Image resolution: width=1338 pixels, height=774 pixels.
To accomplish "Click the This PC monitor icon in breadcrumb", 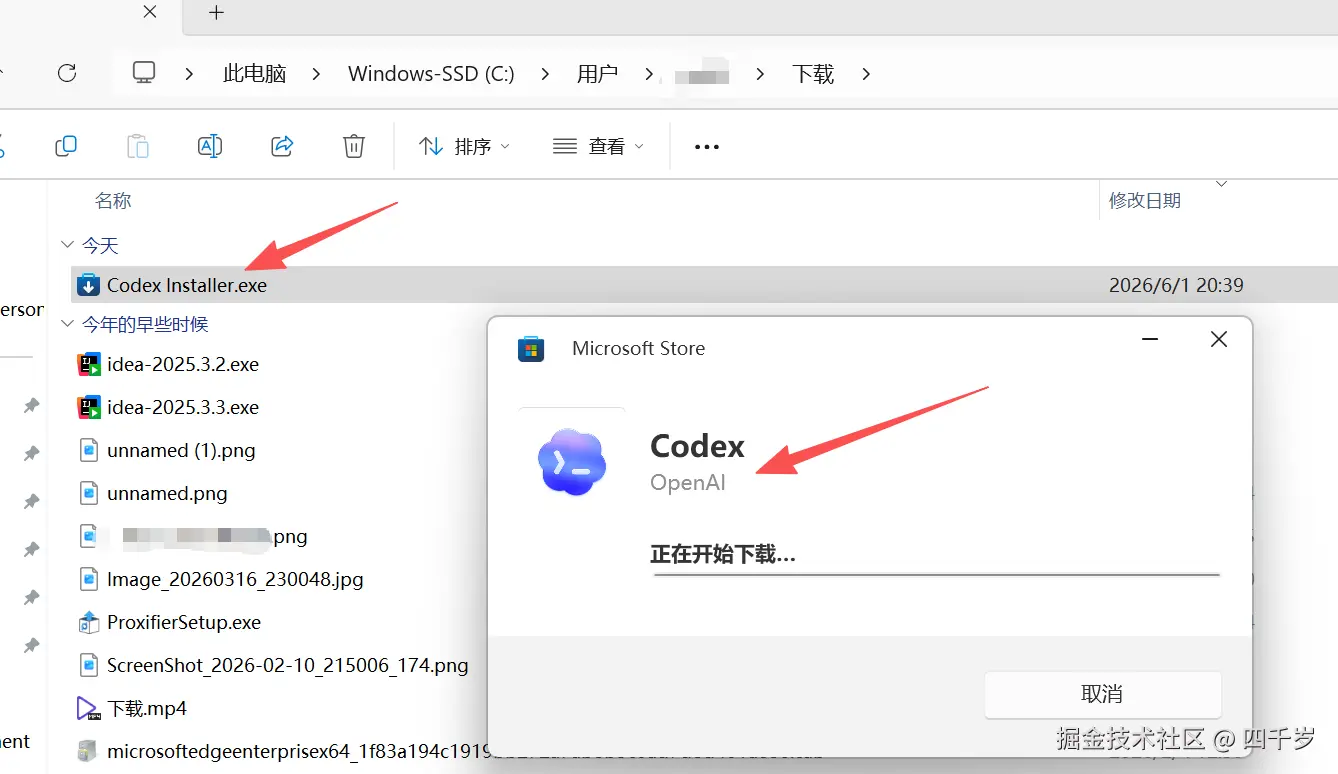I will point(145,73).
